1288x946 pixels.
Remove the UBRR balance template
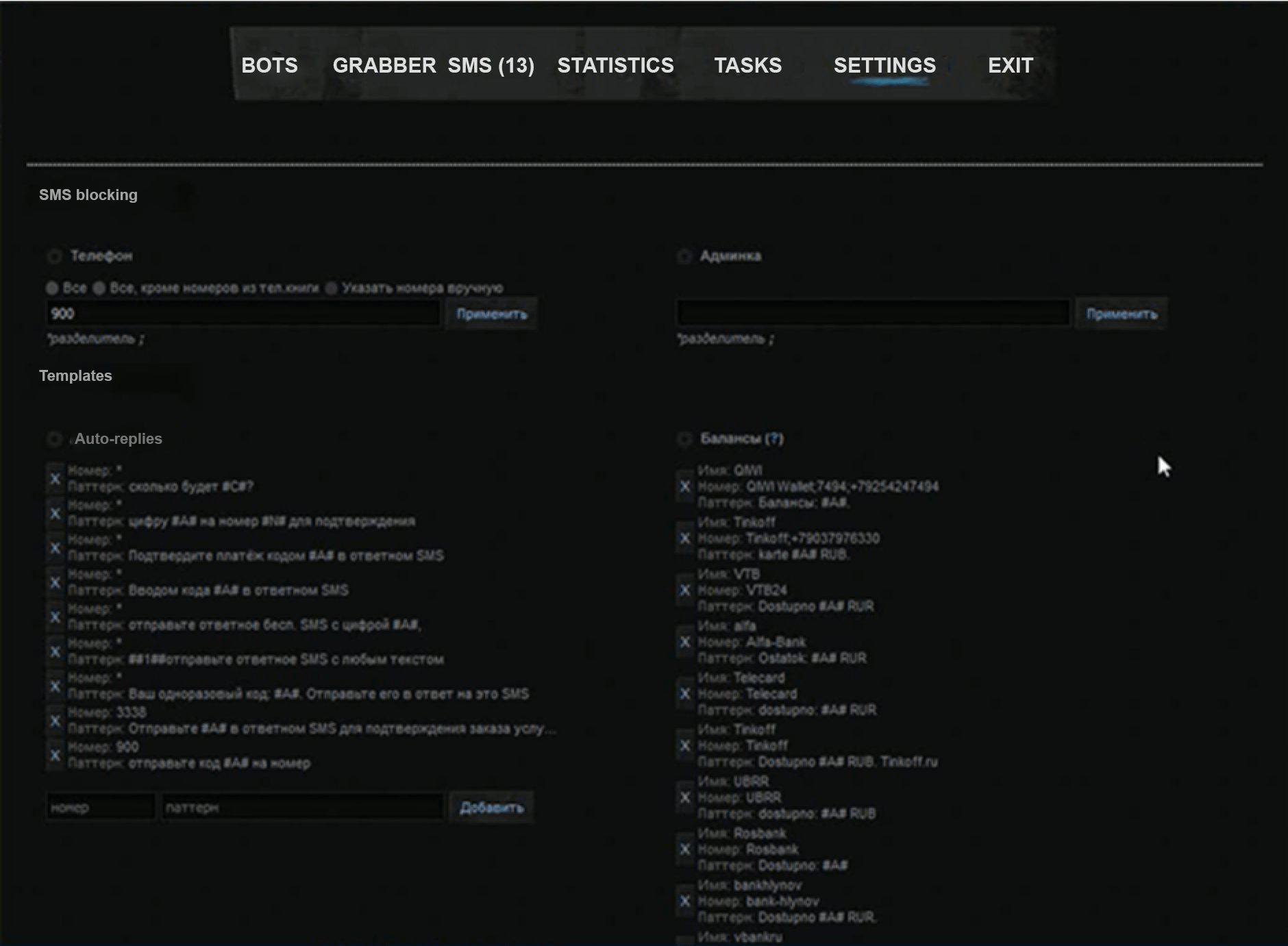[684, 797]
